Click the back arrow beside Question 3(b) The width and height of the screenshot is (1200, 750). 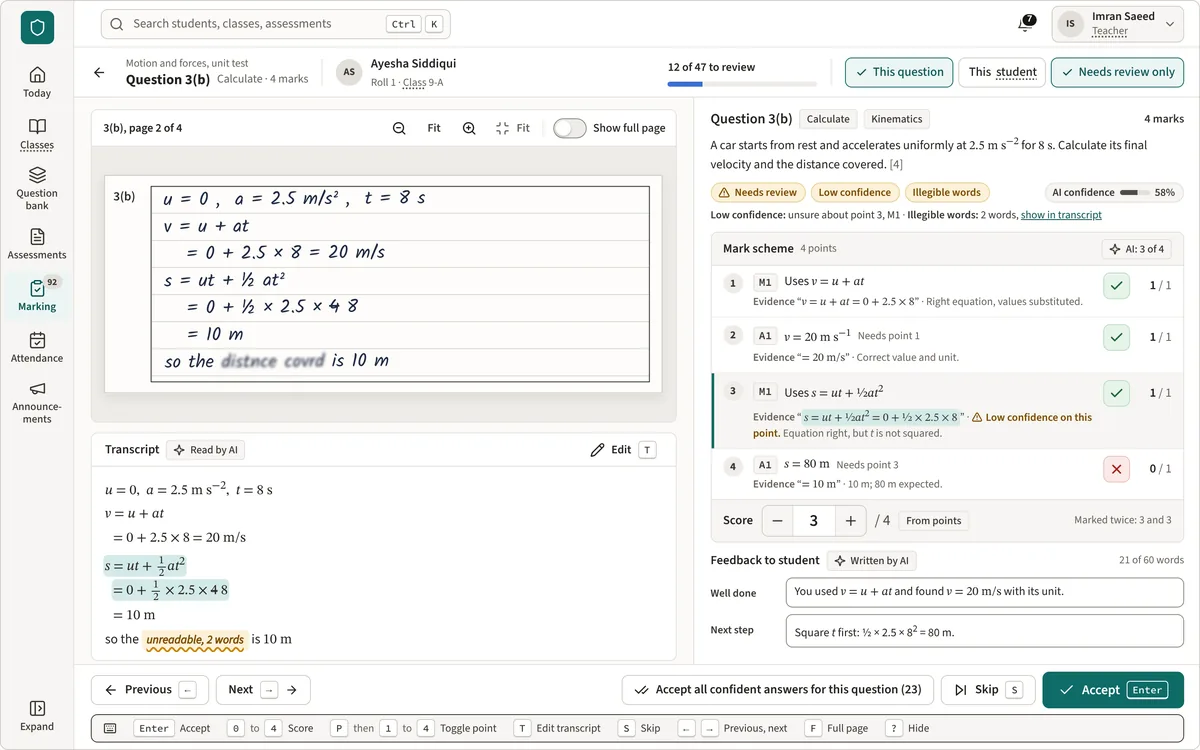click(99, 72)
